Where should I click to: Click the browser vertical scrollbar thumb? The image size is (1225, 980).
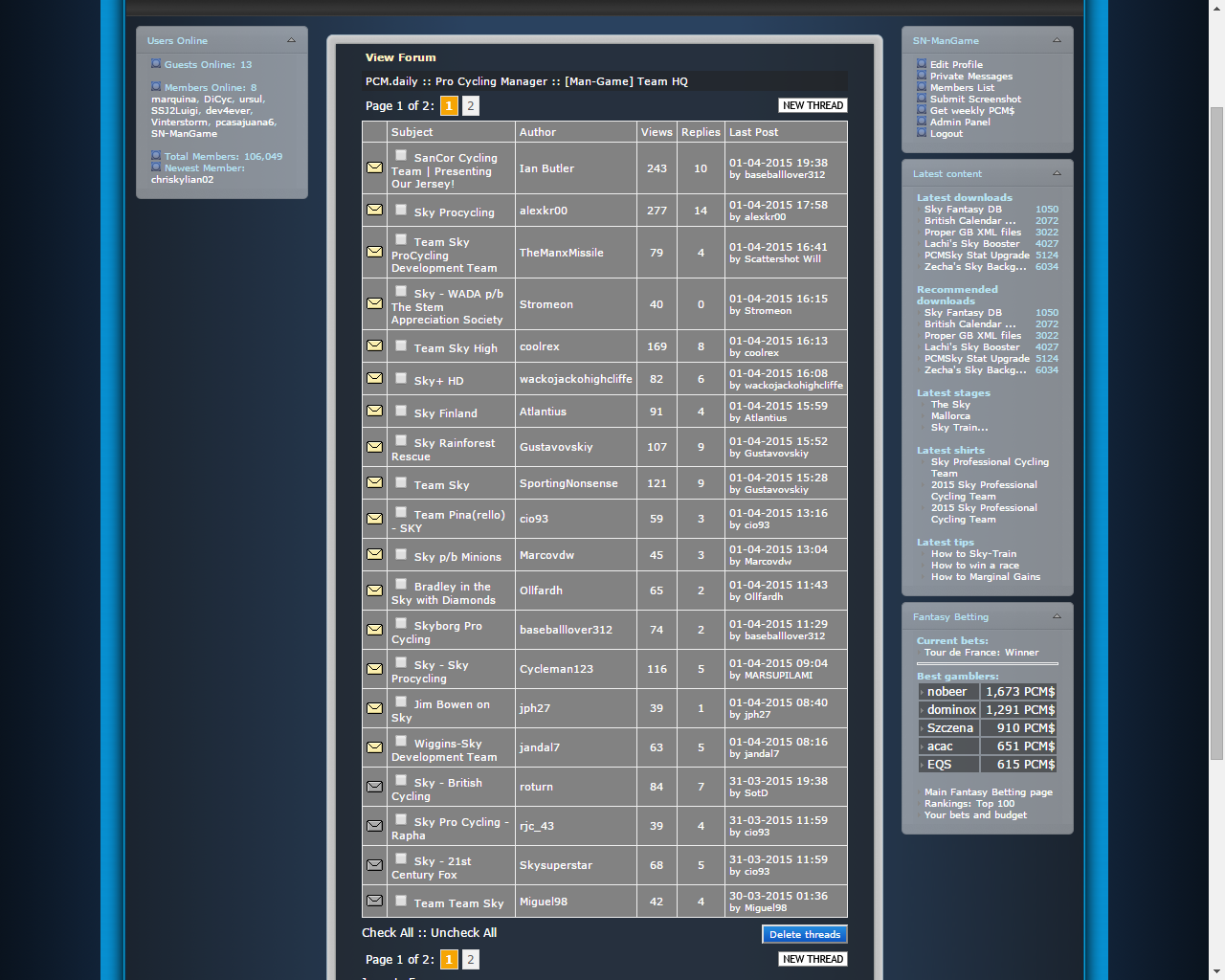click(1216, 431)
